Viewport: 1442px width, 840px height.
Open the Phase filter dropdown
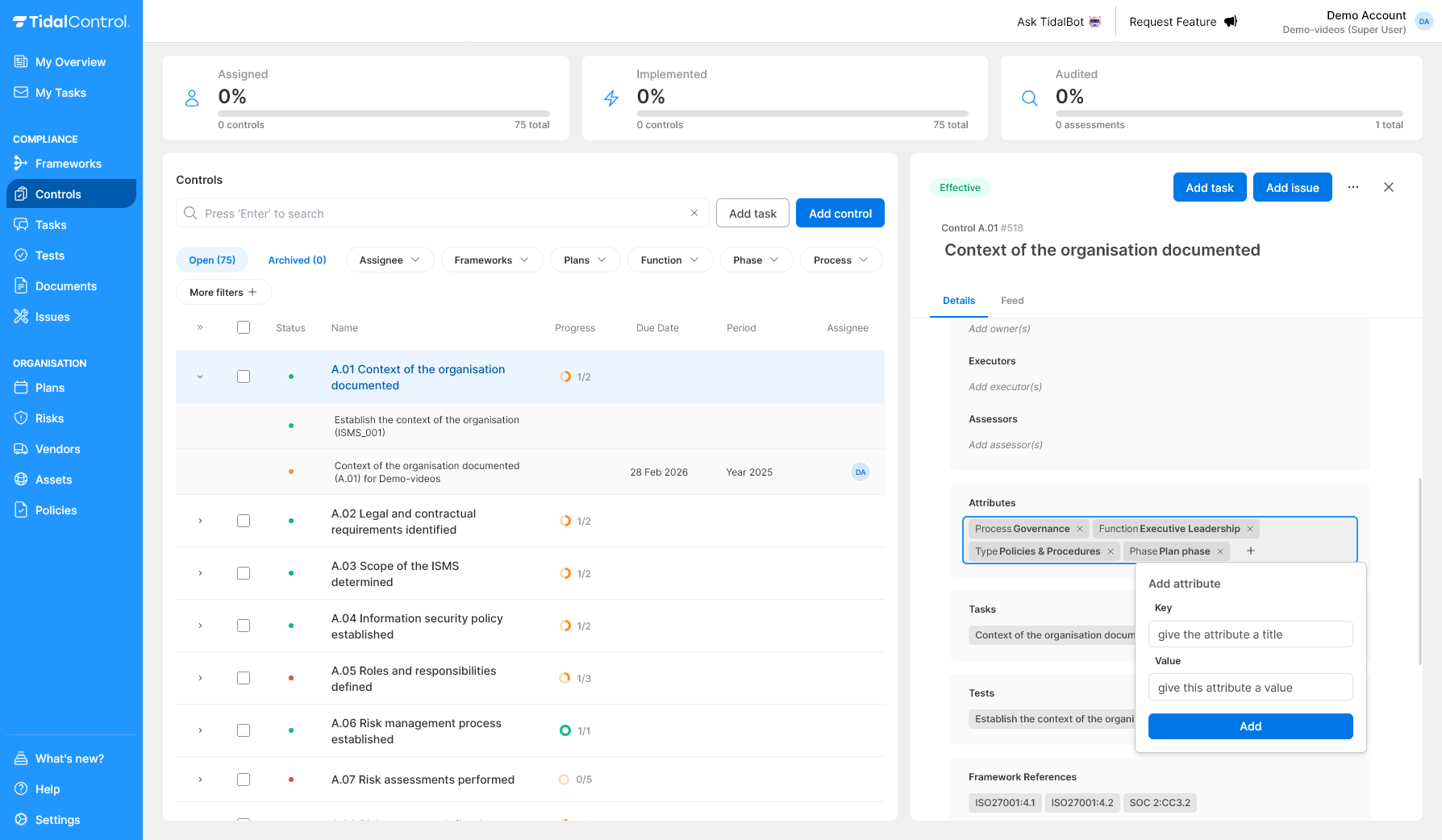(756, 260)
